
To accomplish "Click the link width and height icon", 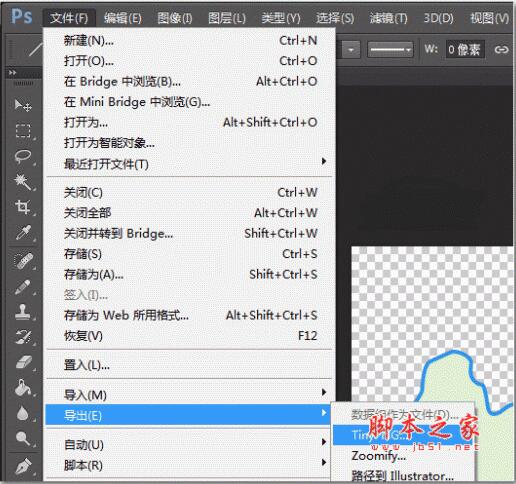I will pos(501,50).
